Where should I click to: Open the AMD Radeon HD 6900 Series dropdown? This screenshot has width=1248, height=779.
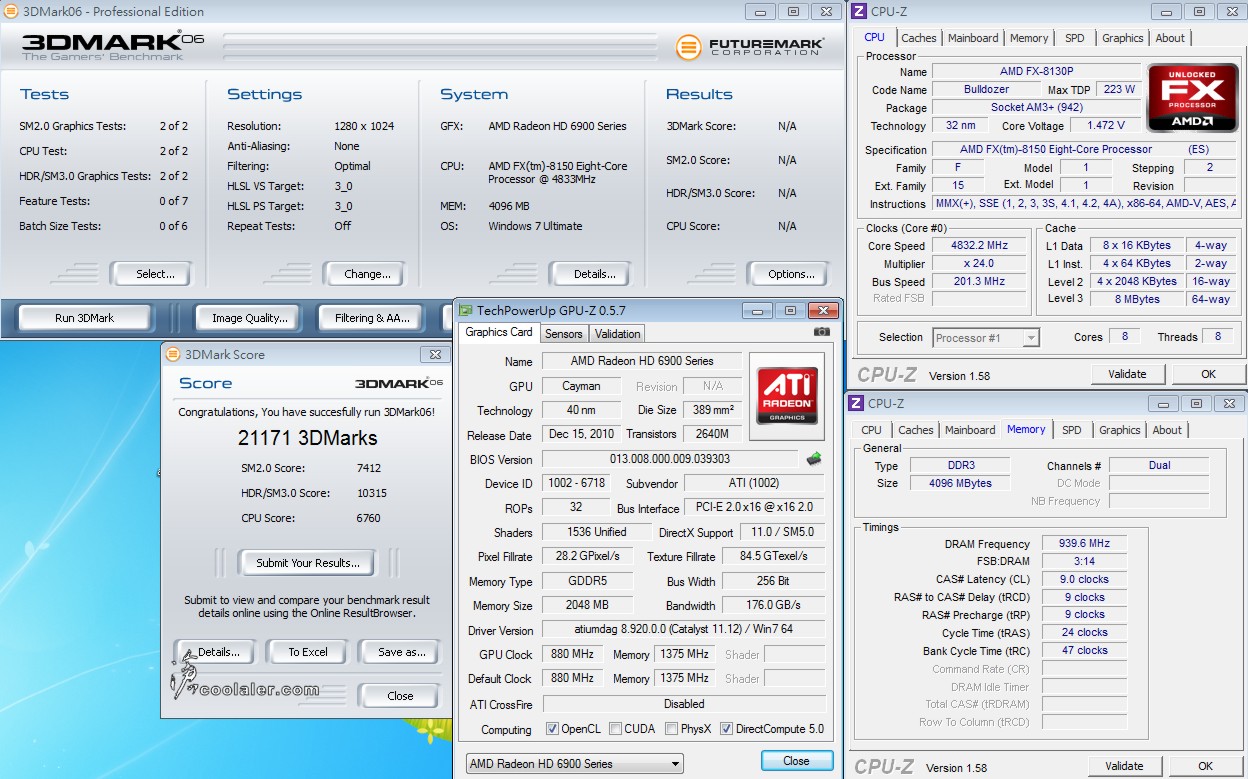[x=575, y=764]
